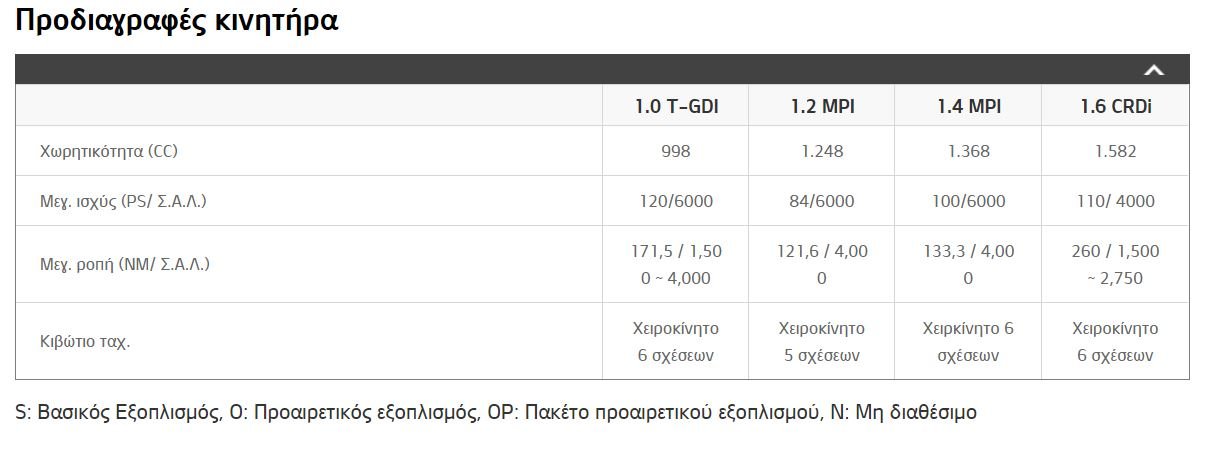
Task: Click the 84/6000 power value cell
Action: click(822, 201)
